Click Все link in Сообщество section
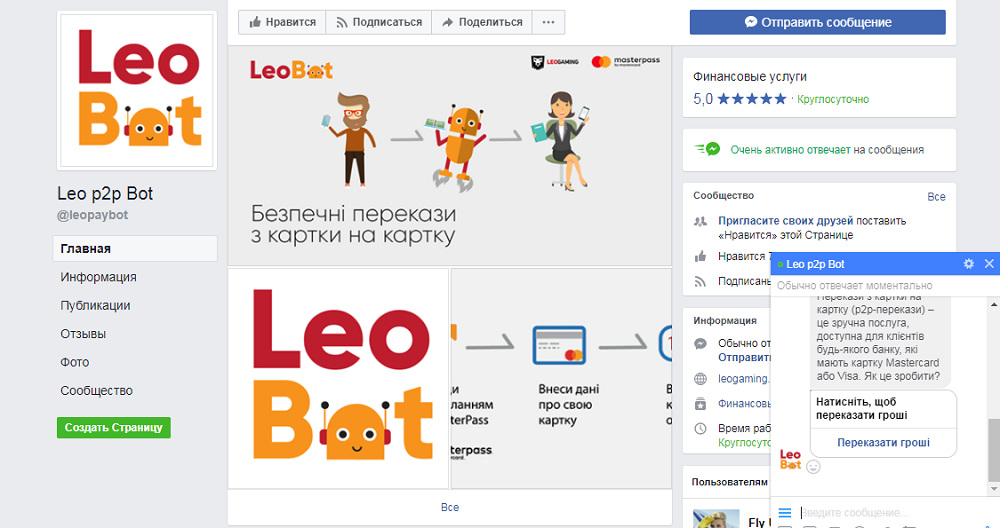 click(936, 197)
